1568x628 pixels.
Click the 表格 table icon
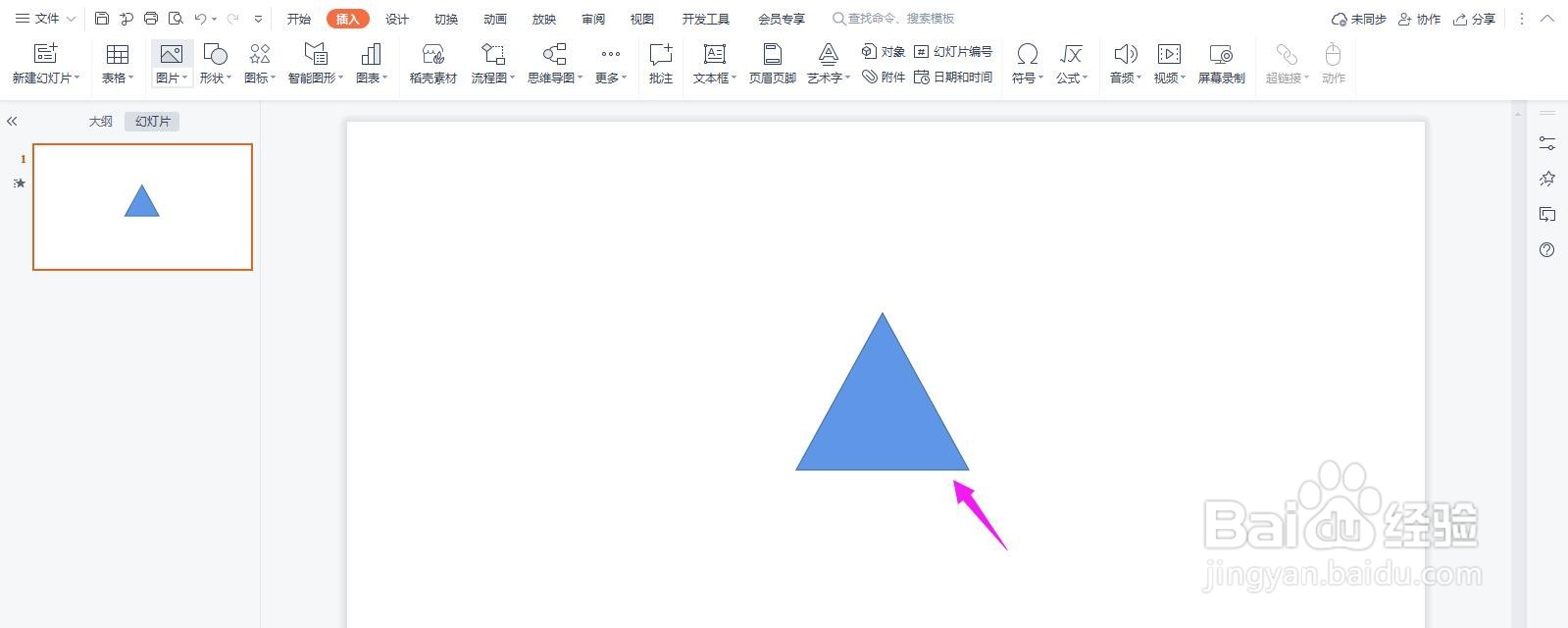[x=118, y=54]
